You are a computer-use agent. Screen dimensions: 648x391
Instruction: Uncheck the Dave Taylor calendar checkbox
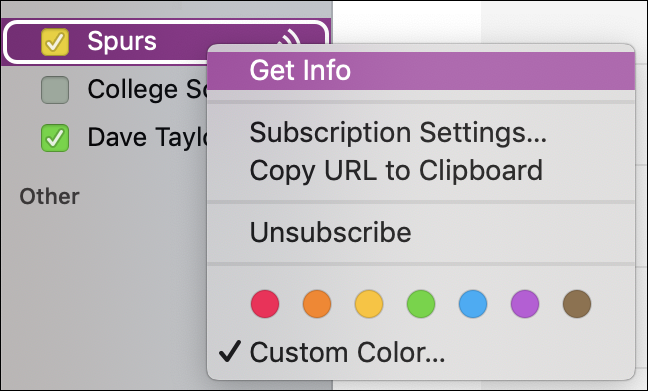[x=55, y=138]
